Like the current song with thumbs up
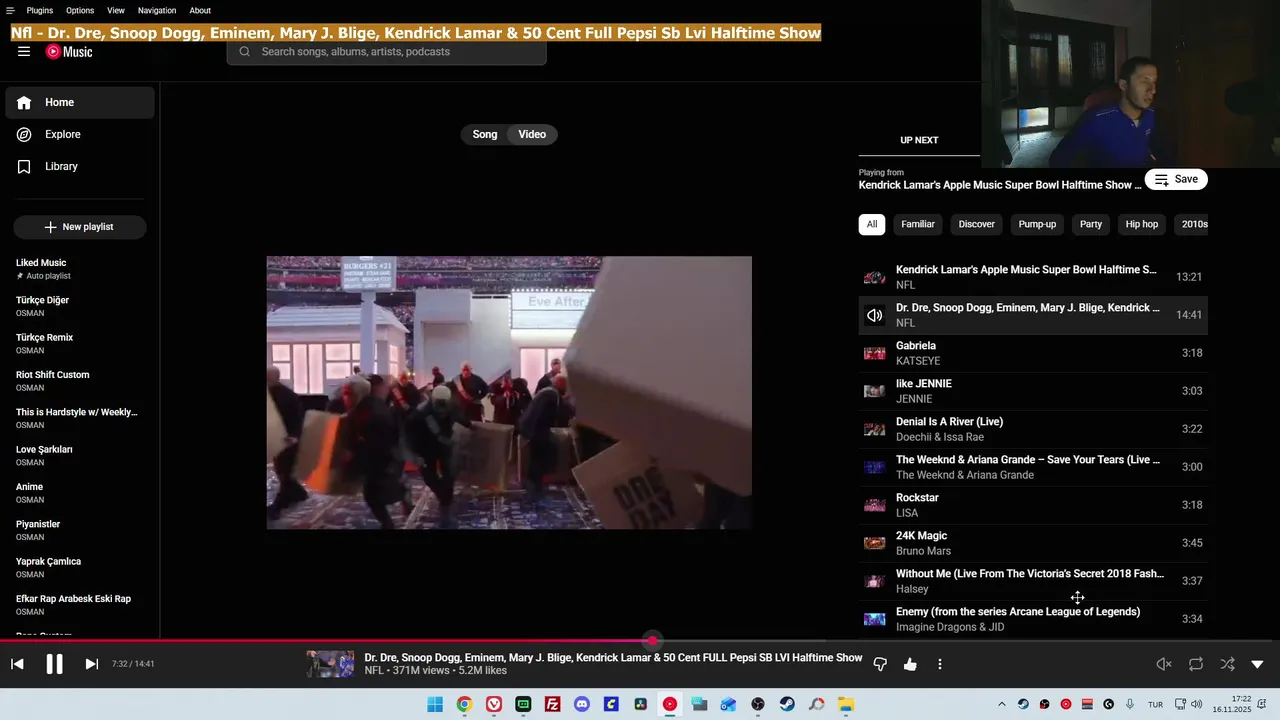The width and height of the screenshot is (1280, 720). pos(910,664)
